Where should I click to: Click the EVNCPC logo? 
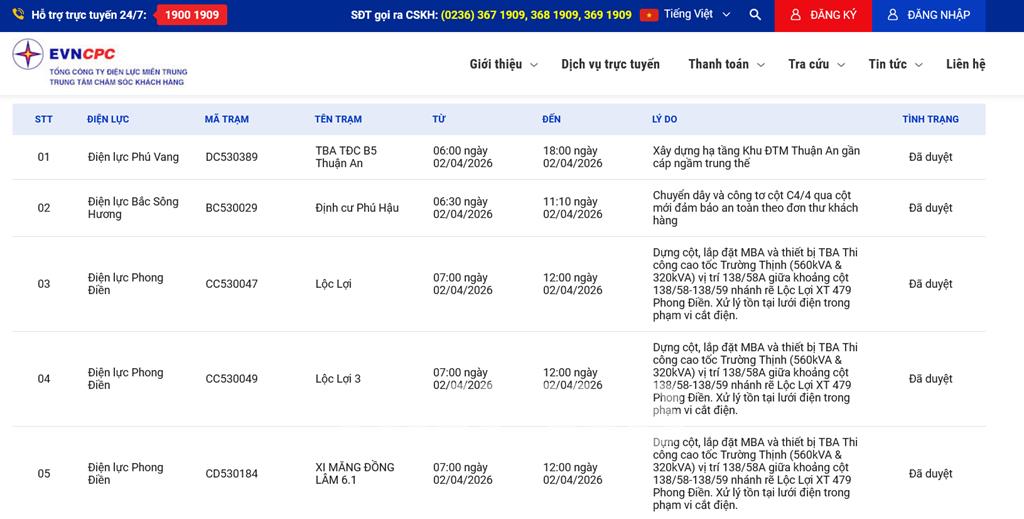(x=99, y=63)
